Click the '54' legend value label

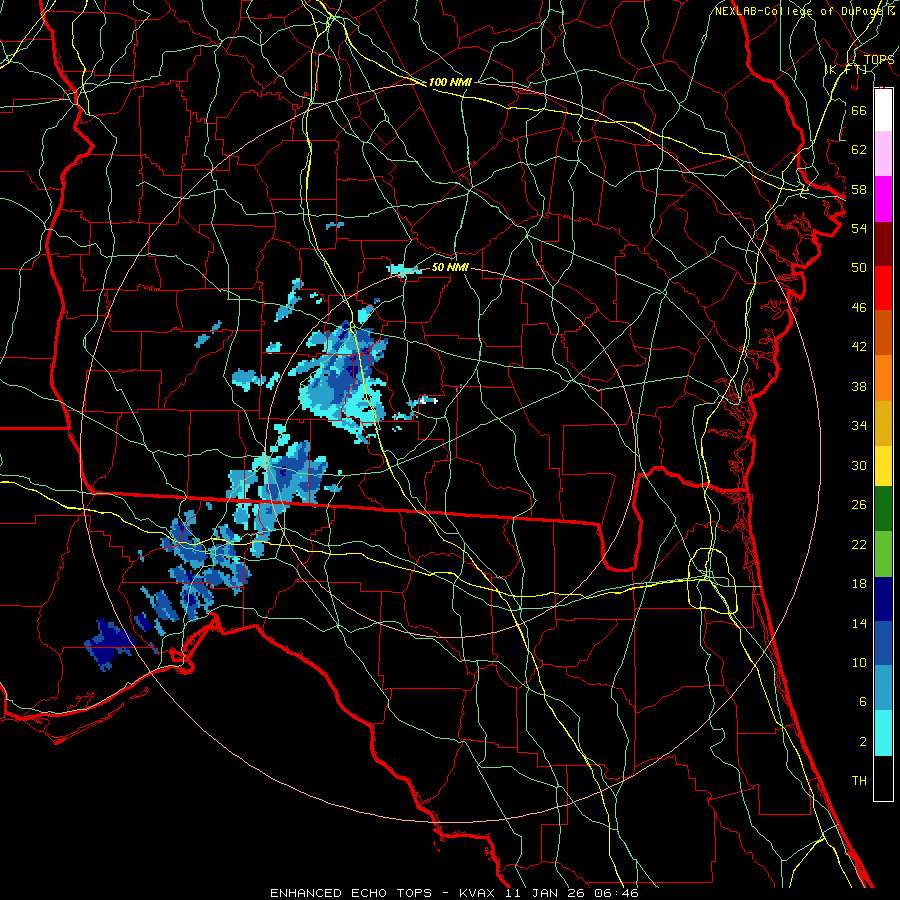tap(859, 228)
